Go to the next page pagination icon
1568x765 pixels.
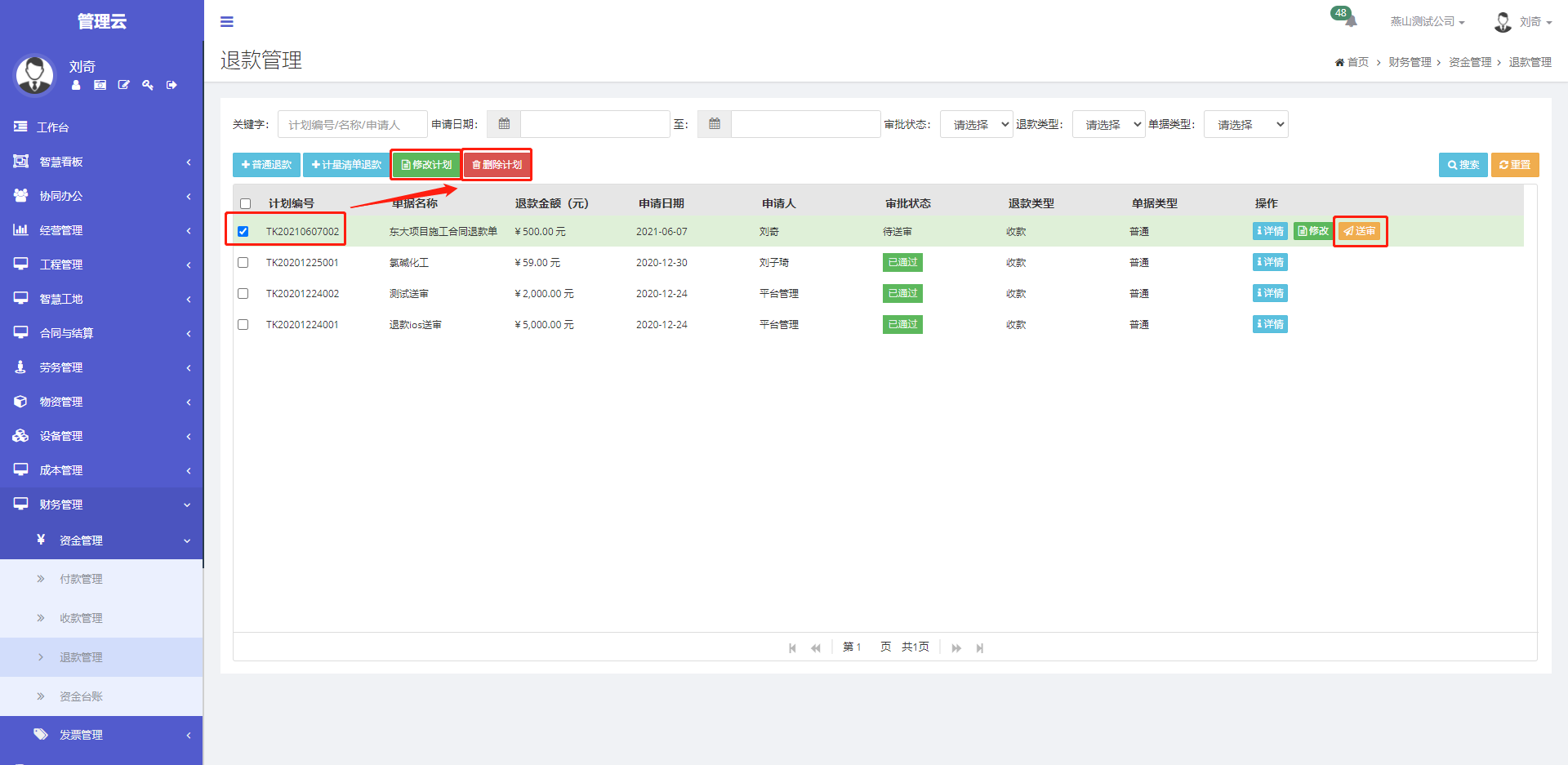(956, 647)
